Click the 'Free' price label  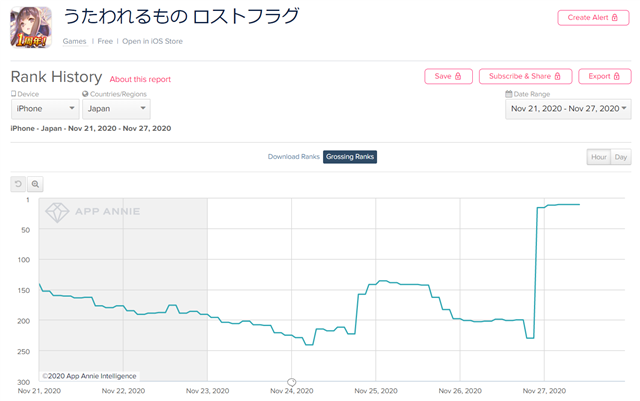pyautogui.click(x=105, y=41)
